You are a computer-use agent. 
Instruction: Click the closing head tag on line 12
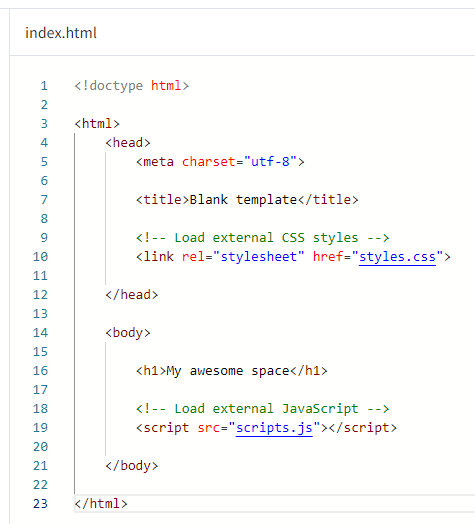click(x=132, y=295)
